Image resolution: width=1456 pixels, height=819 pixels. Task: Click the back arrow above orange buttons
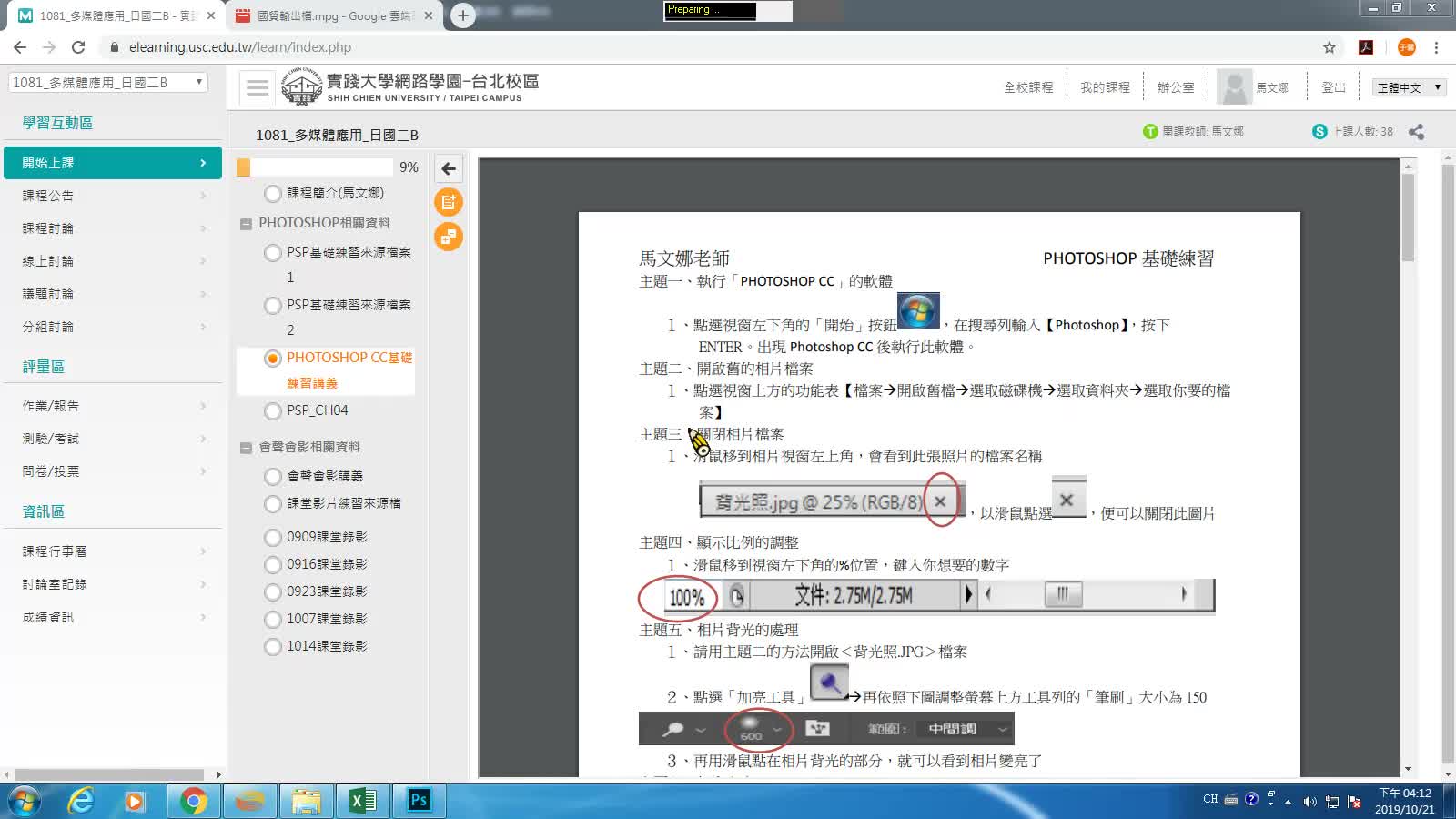point(449,168)
